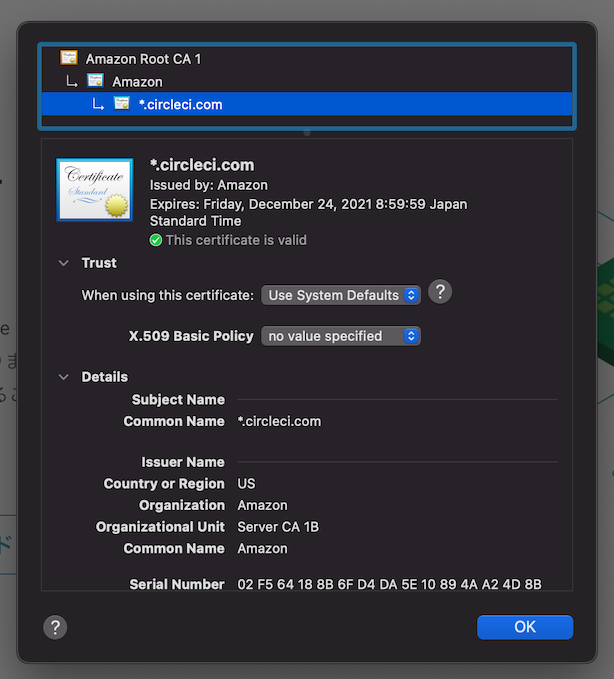
Task: Click the Amazon intermediate certificate icon
Action: tap(95, 81)
